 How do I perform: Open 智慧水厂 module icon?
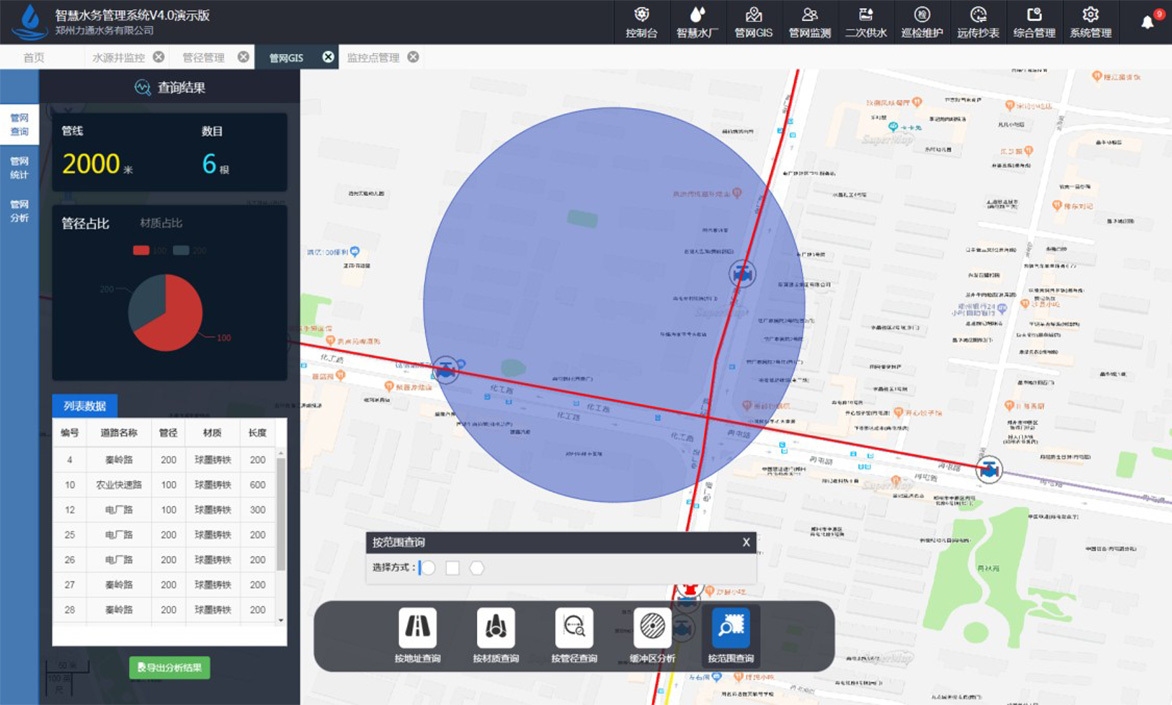(697, 22)
